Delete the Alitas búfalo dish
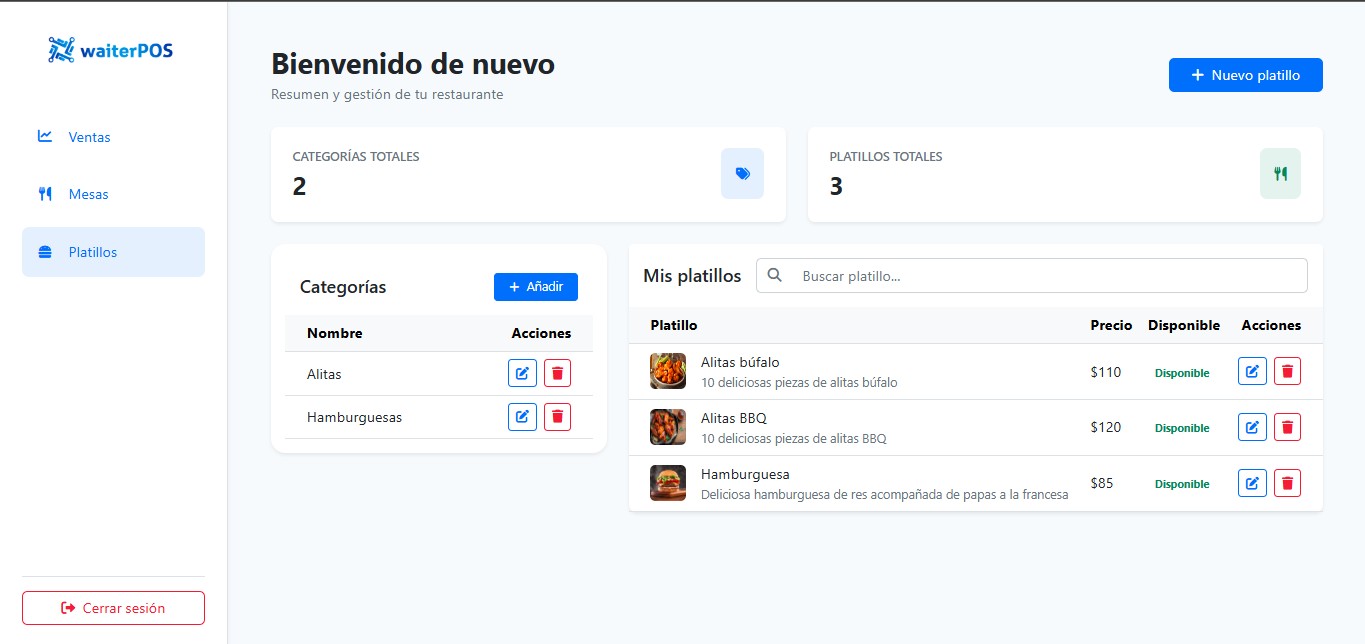1365x644 pixels. point(1287,371)
